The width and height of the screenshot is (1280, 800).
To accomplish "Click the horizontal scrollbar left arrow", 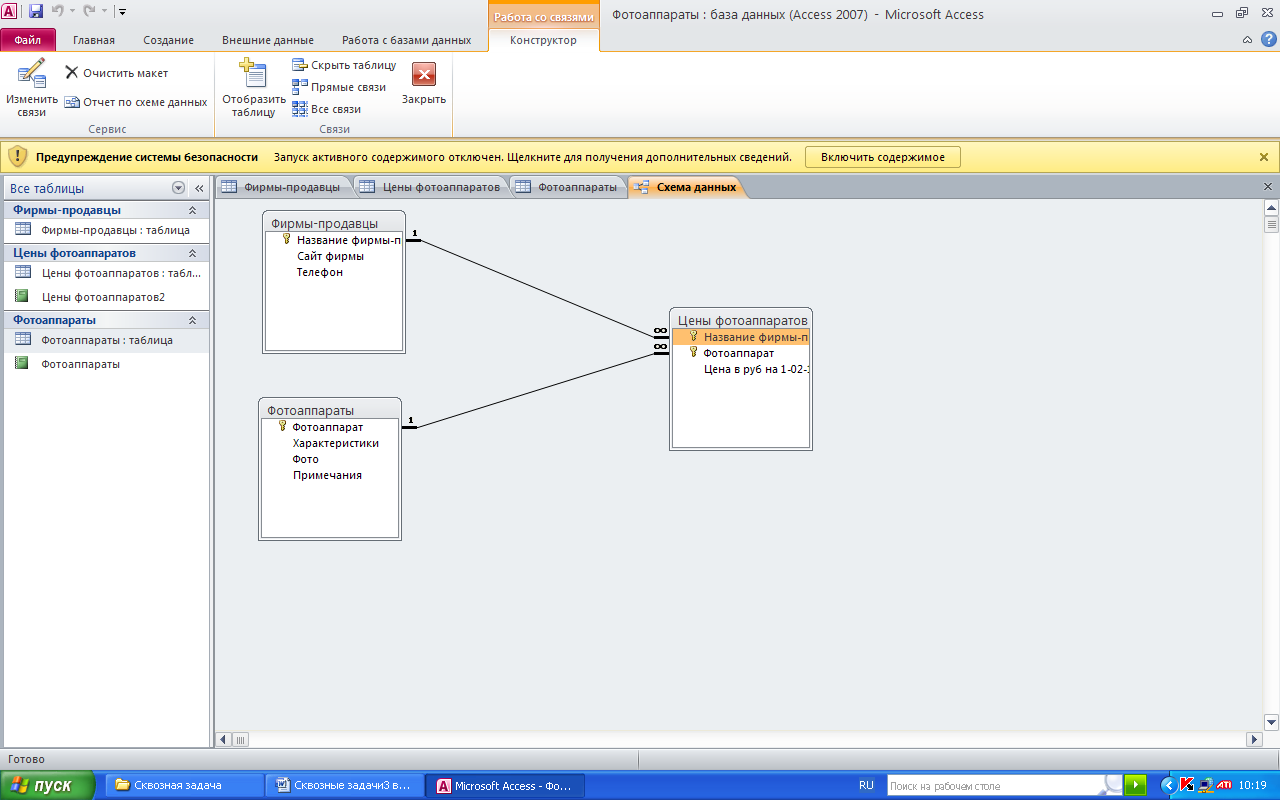I will point(224,739).
